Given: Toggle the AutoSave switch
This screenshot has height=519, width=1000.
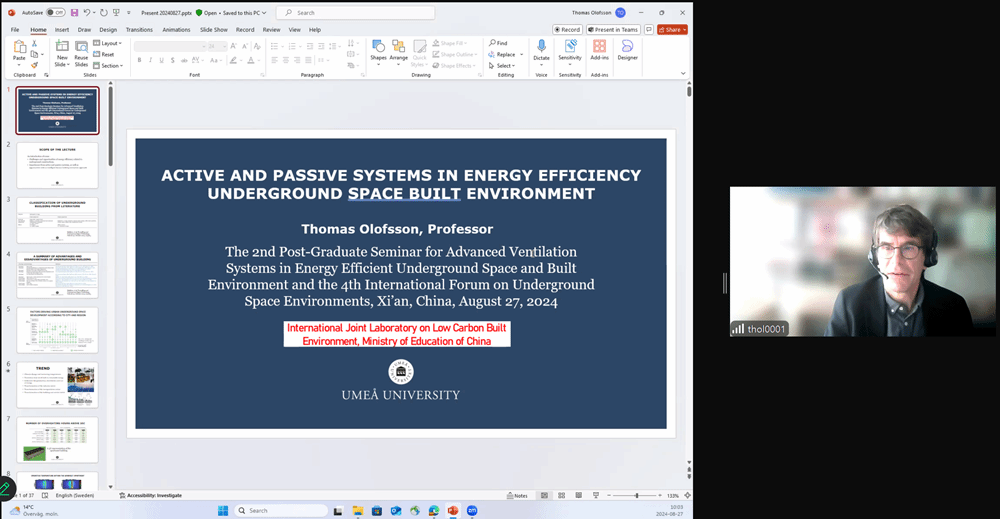Looking at the screenshot, I should click(x=55, y=13).
